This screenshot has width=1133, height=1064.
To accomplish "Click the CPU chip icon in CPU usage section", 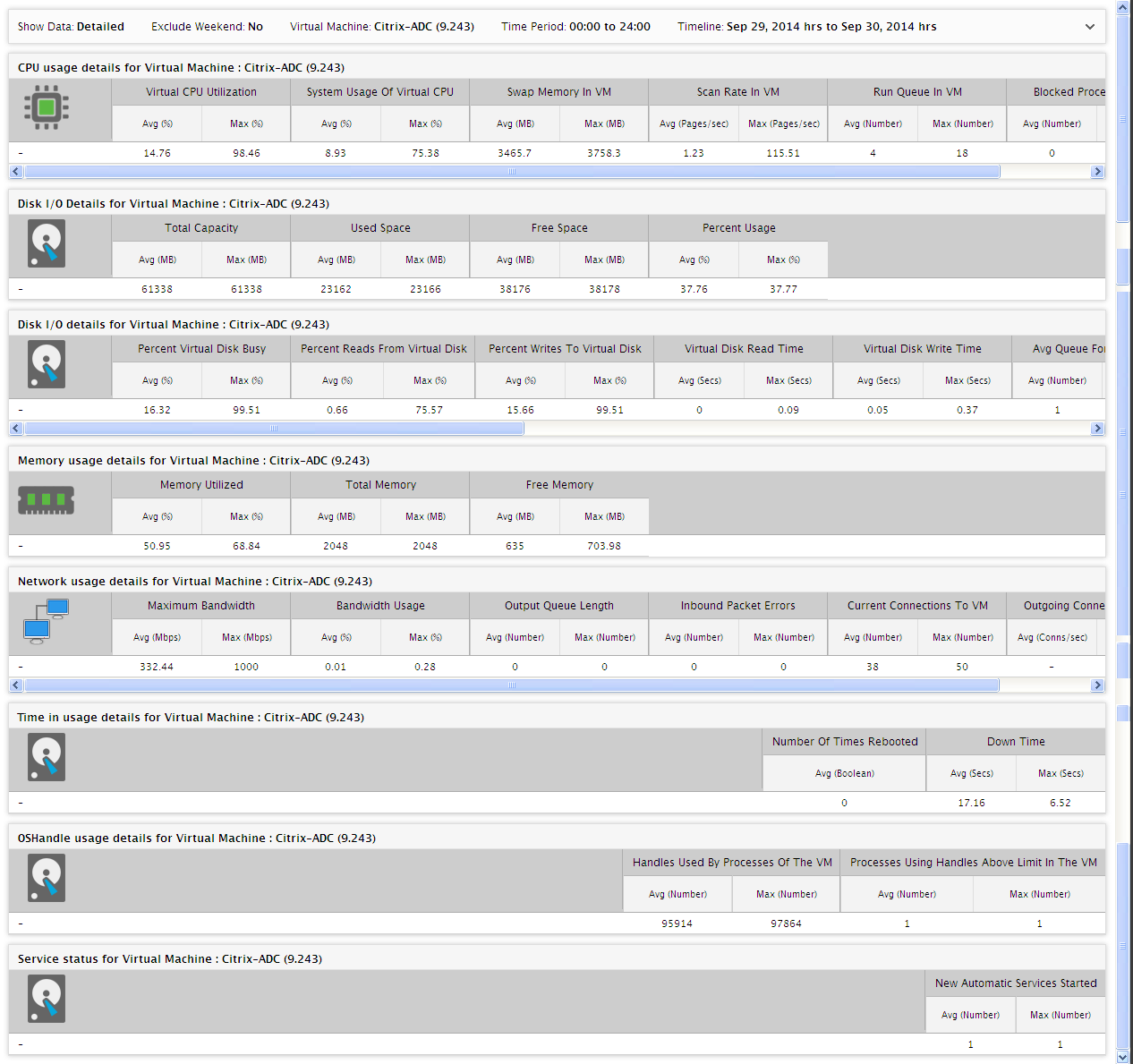I will coord(47,107).
